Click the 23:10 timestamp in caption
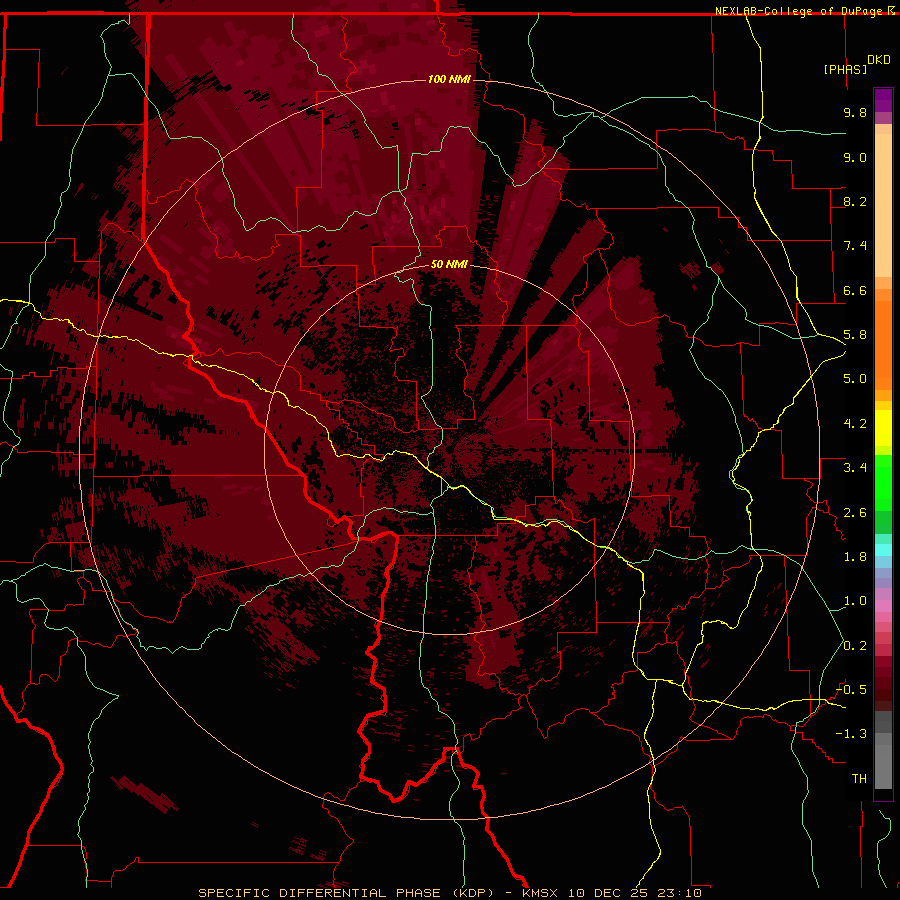 (682, 893)
